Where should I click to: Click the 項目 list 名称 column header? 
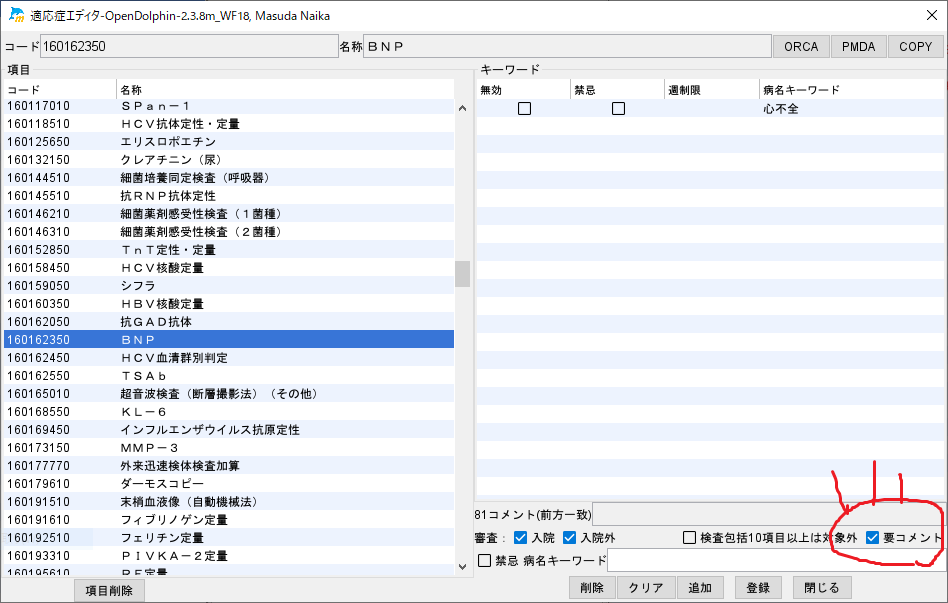(x=285, y=90)
